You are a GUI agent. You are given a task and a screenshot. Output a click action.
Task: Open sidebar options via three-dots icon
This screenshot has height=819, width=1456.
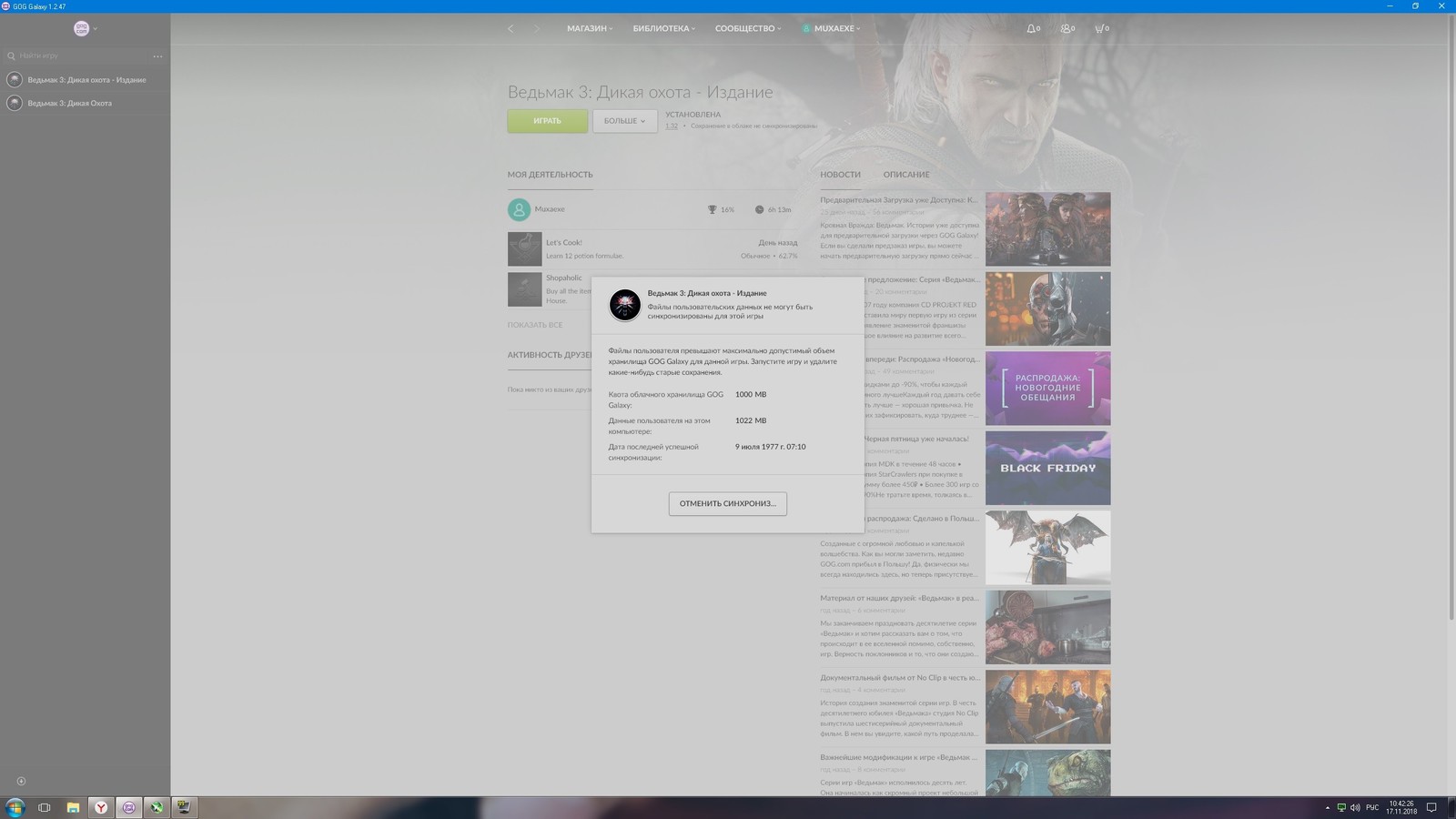coord(157,56)
